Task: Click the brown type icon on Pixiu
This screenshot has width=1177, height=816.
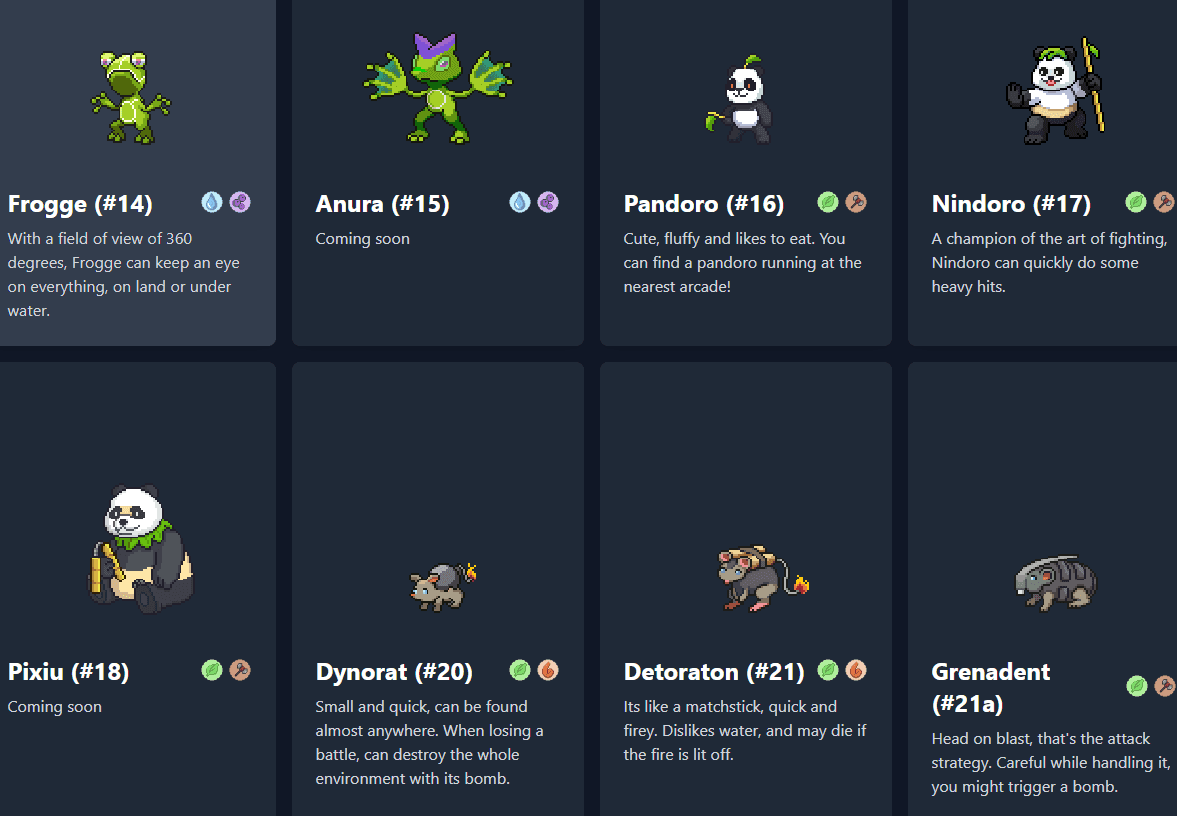Action: 239,670
